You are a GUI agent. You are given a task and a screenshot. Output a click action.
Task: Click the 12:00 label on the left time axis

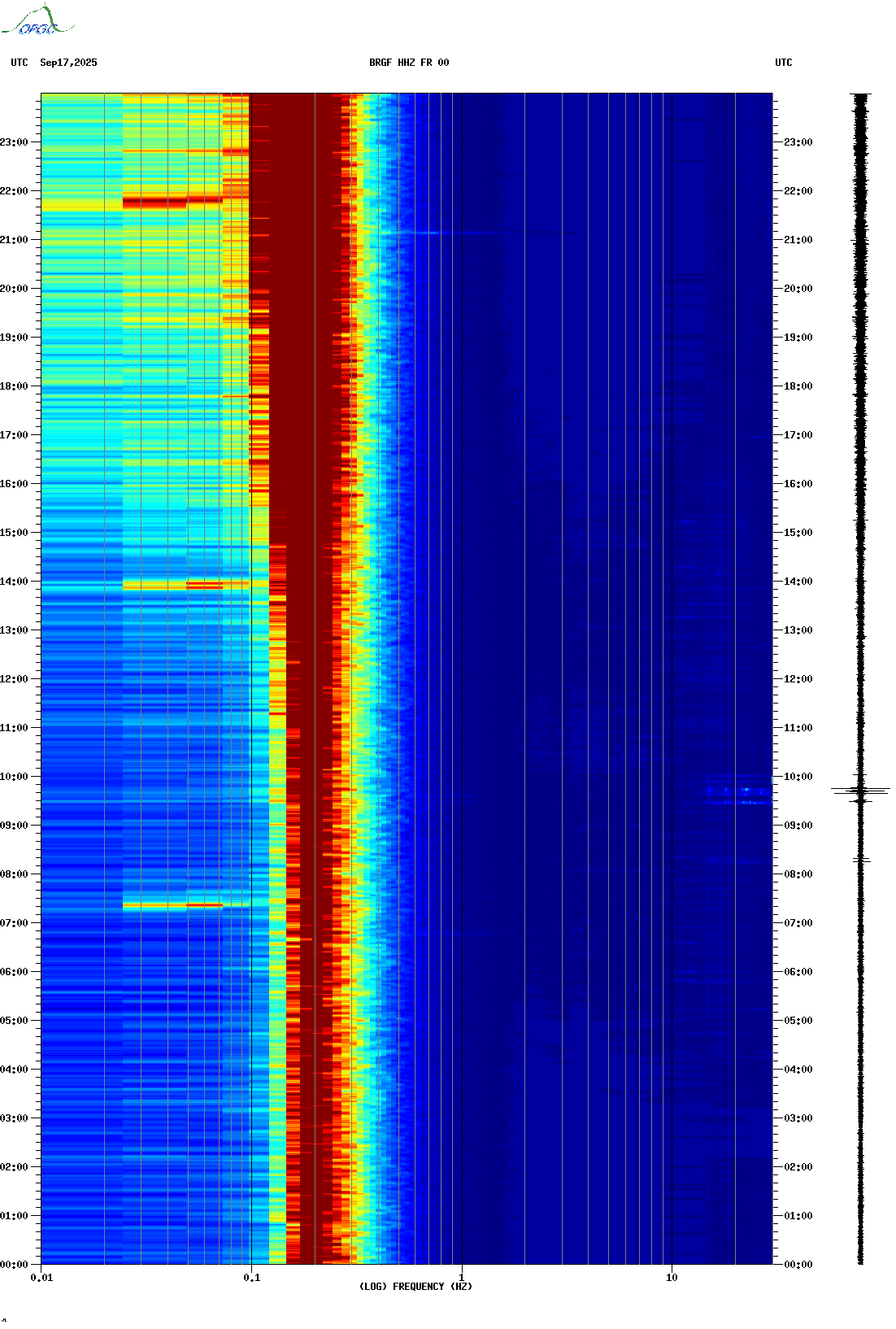pos(14,679)
